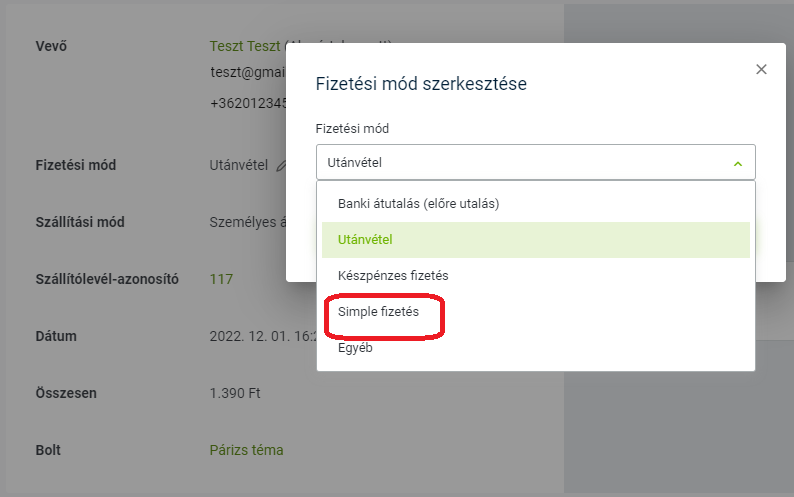This screenshot has height=497, width=794.
Task: Click the customer email address text
Action: [247, 73]
